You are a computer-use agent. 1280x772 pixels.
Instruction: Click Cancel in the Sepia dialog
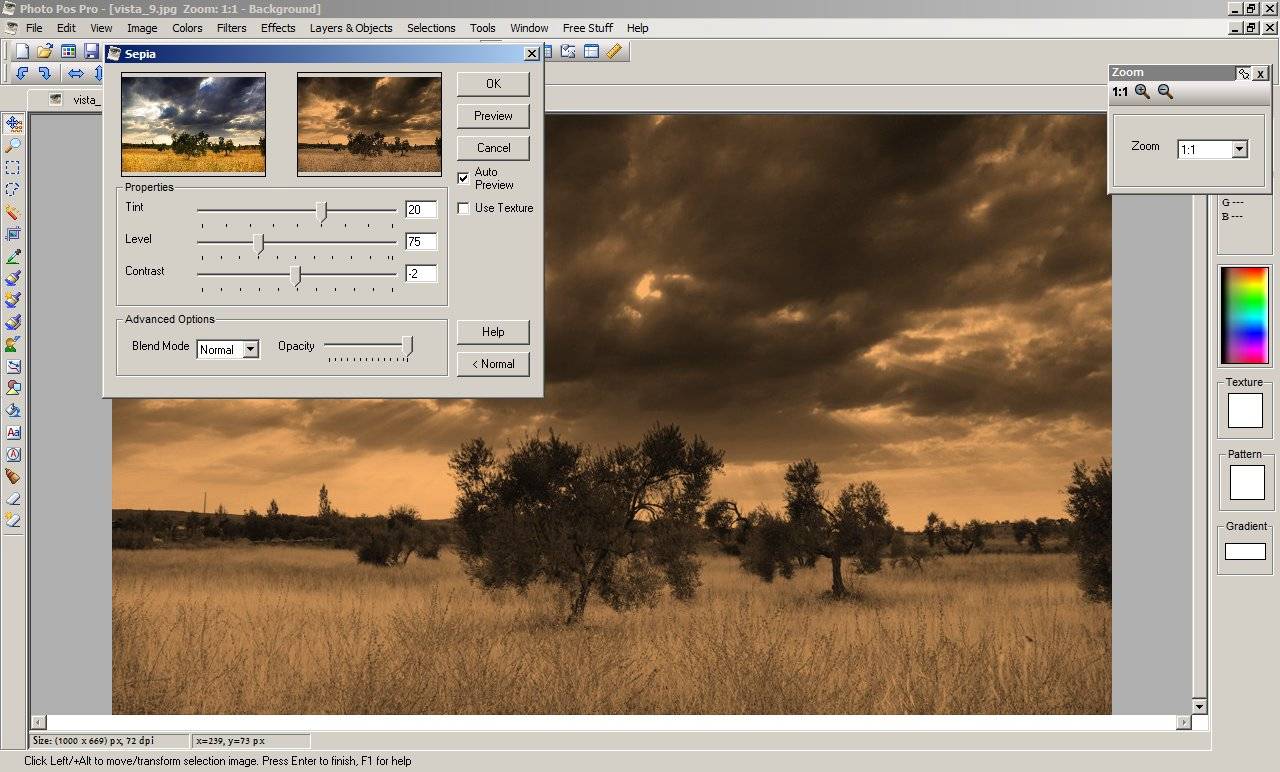493,147
